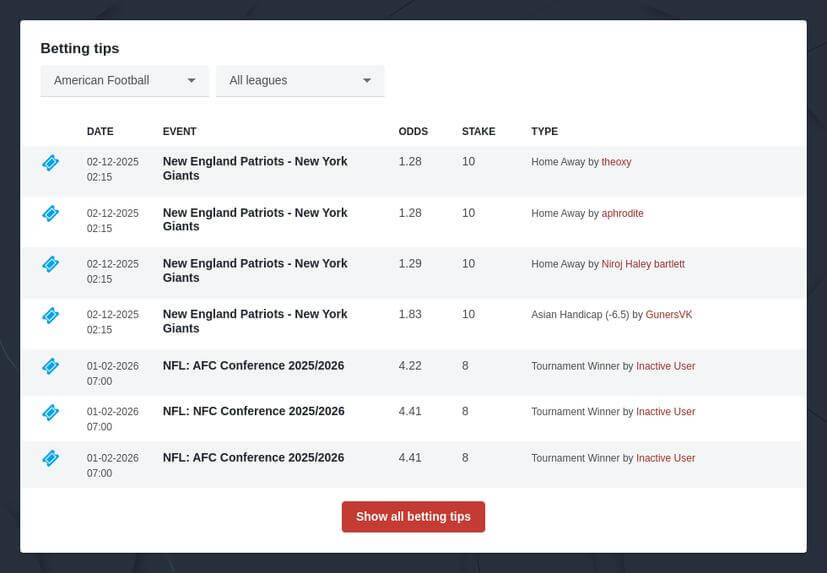Screen dimensions: 827x573
Task: Open NFL: NFC Conference 2025/2026 event
Action: 253,411
